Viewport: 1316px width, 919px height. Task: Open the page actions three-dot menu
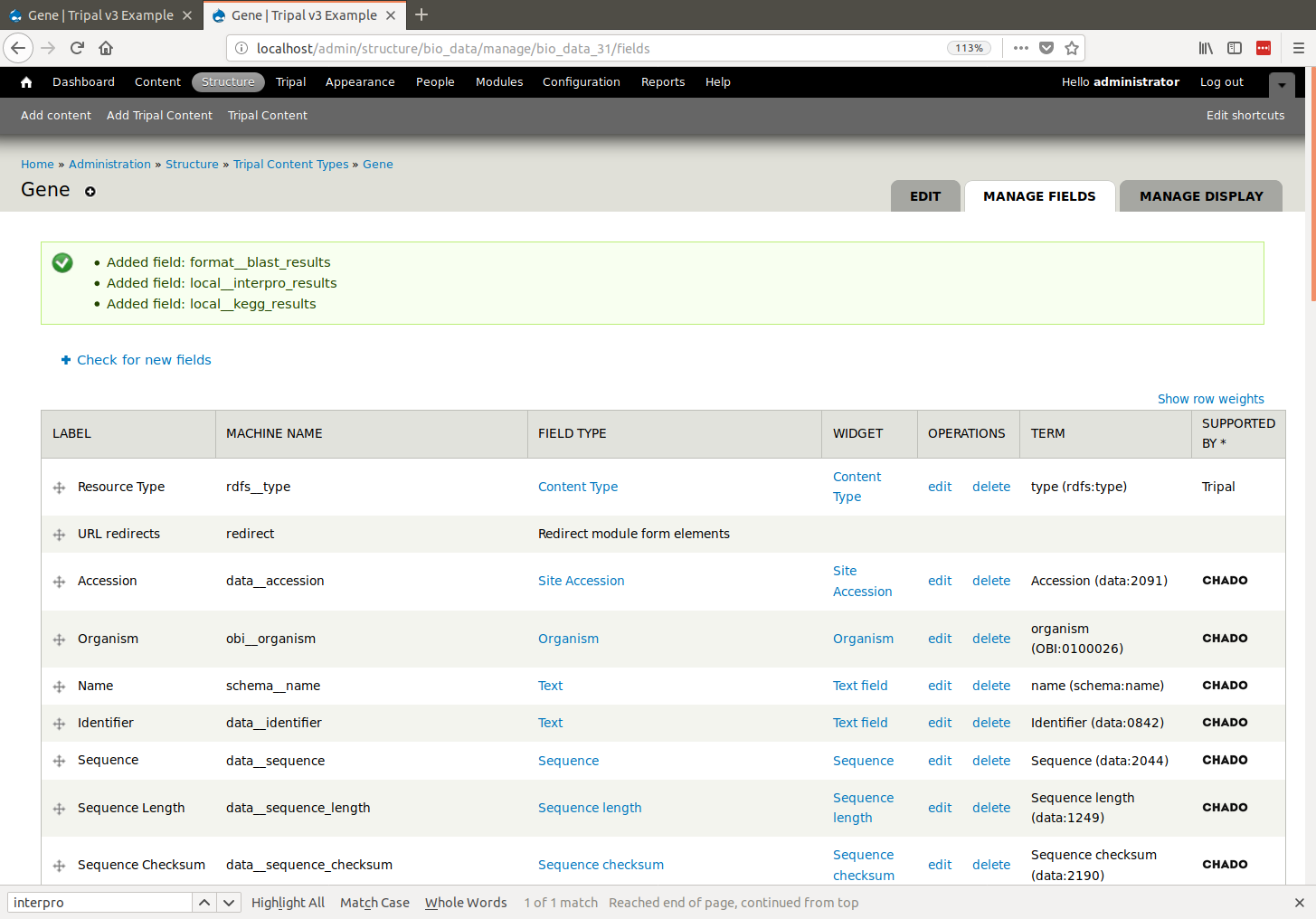(x=1021, y=48)
